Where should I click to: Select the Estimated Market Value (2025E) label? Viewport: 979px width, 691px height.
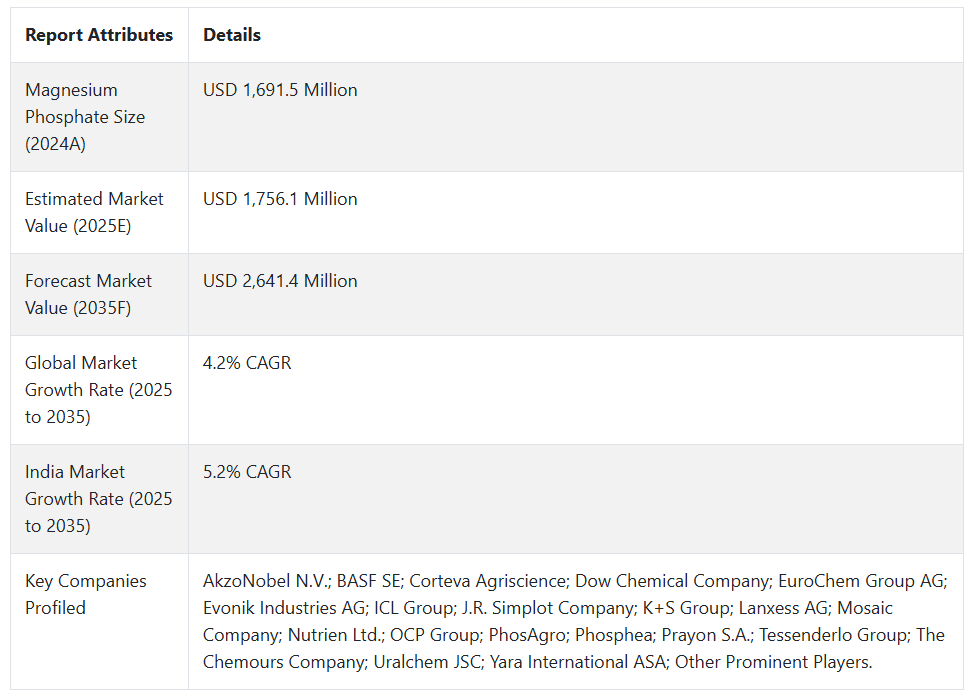click(94, 212)
